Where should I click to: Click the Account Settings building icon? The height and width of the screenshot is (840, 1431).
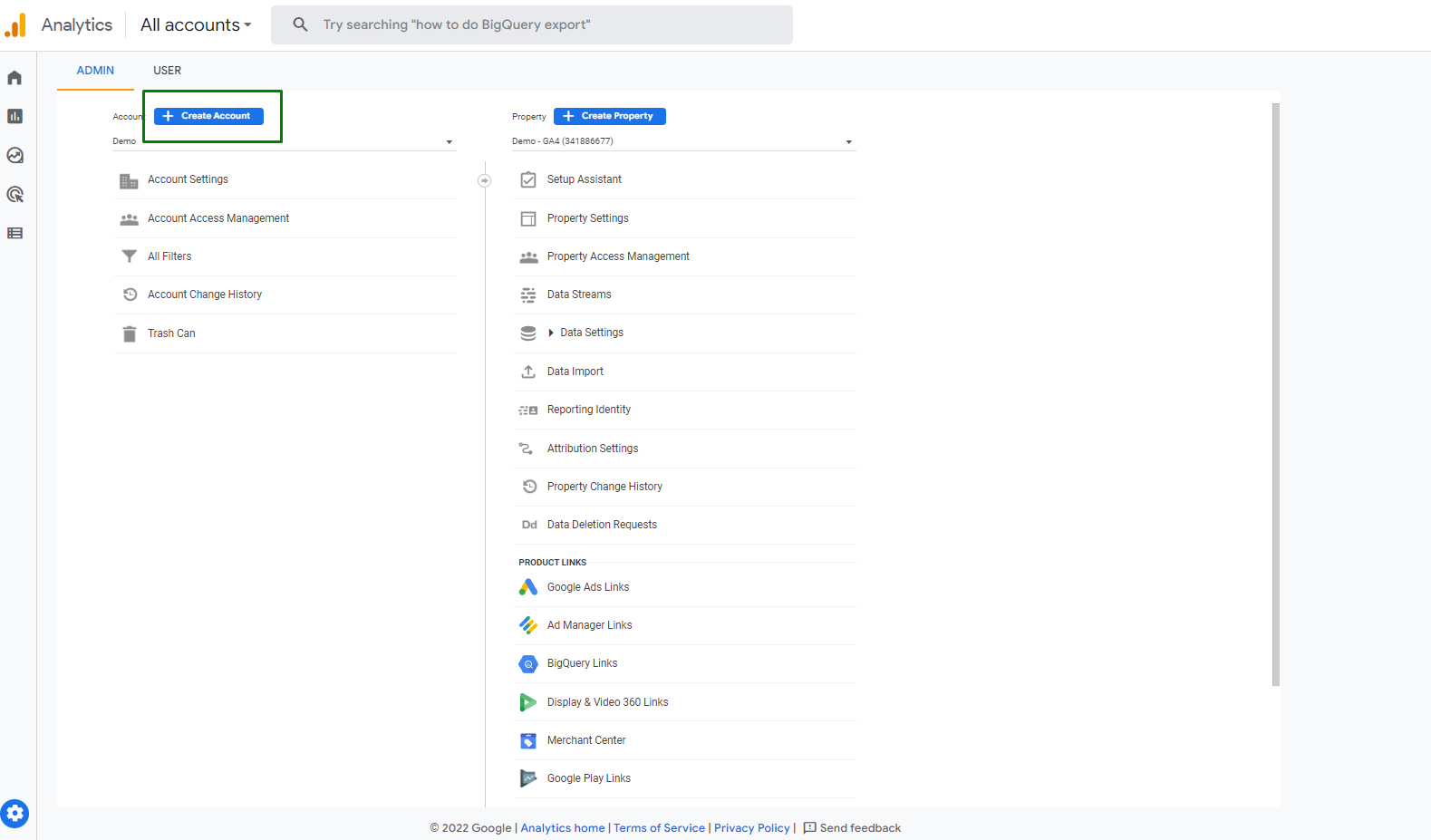click(129, 181)
